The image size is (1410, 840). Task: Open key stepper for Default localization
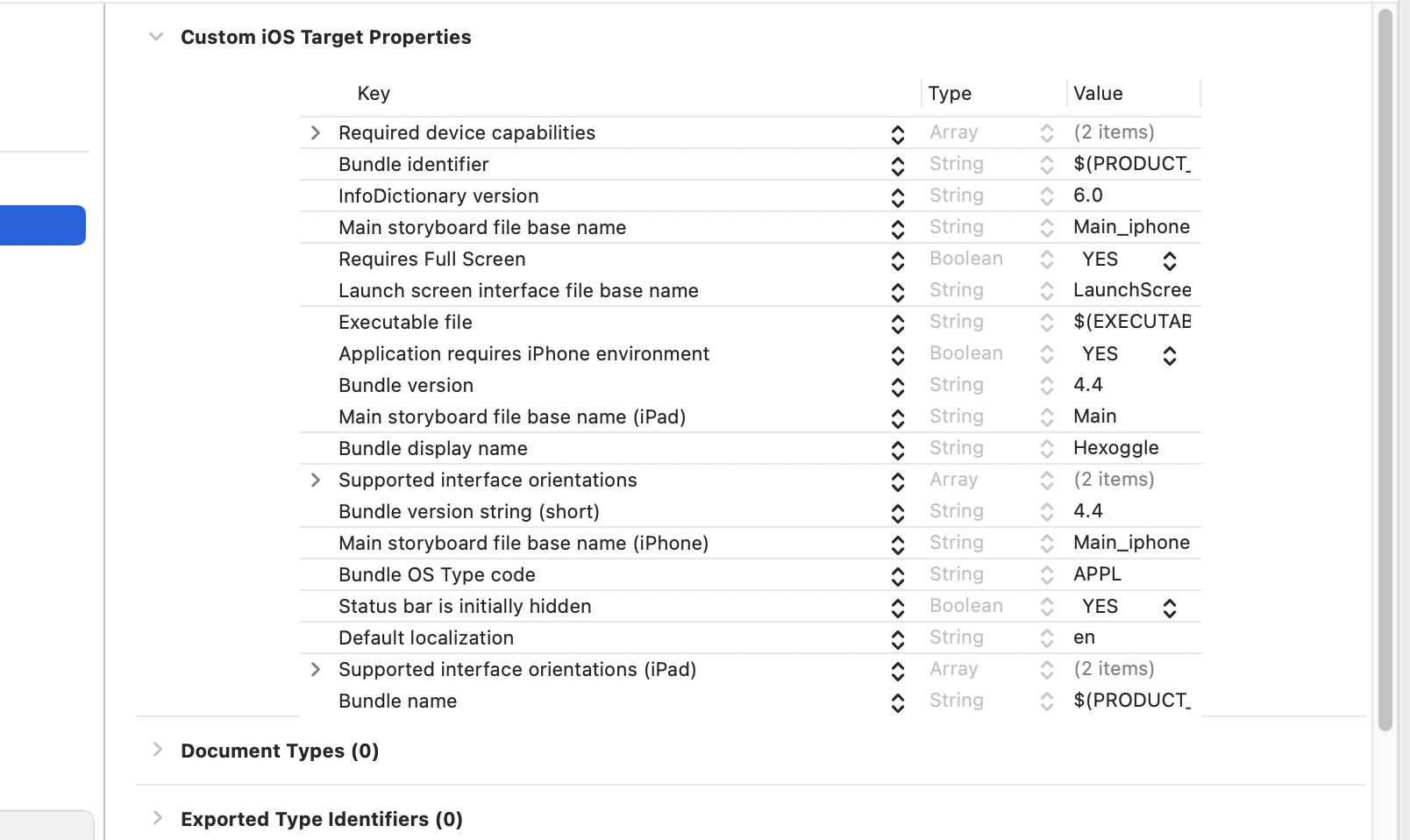[898, 638]
